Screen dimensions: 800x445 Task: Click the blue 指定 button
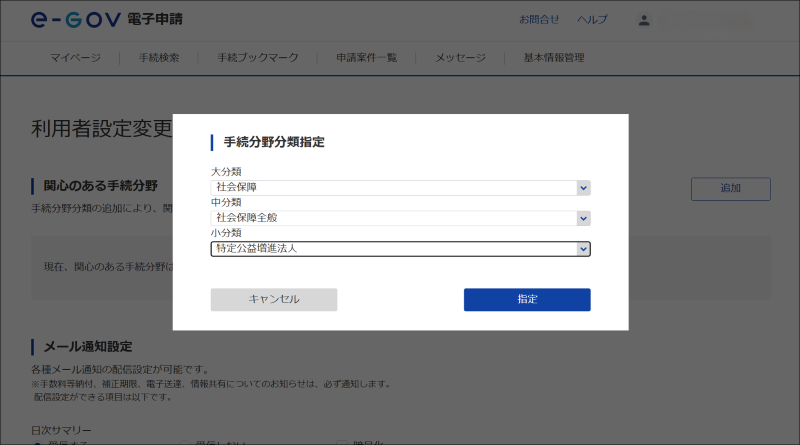[x=527, y=300]
